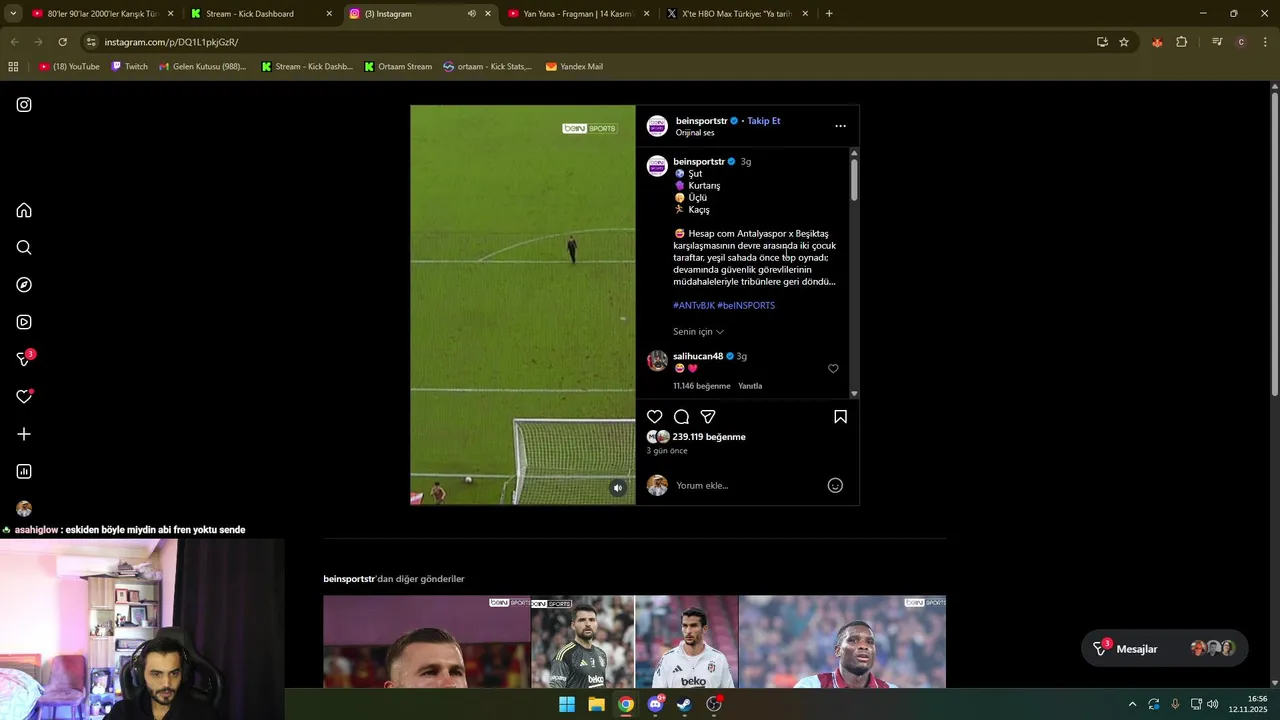Open a new browser tab
This screenshot has width=1280, height=720.
[x=829, y=14]
